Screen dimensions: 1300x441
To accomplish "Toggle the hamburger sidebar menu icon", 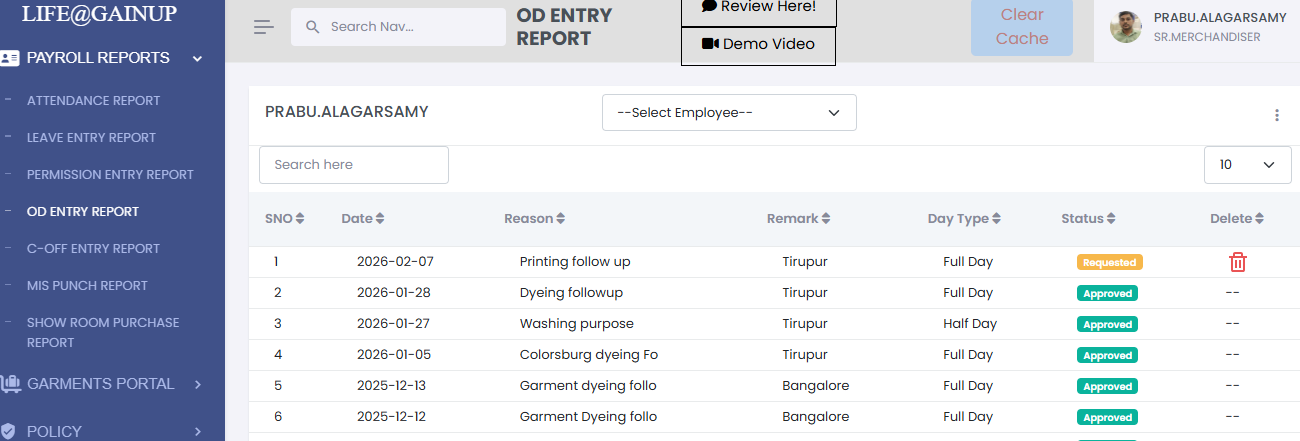I will pos(264,27).
